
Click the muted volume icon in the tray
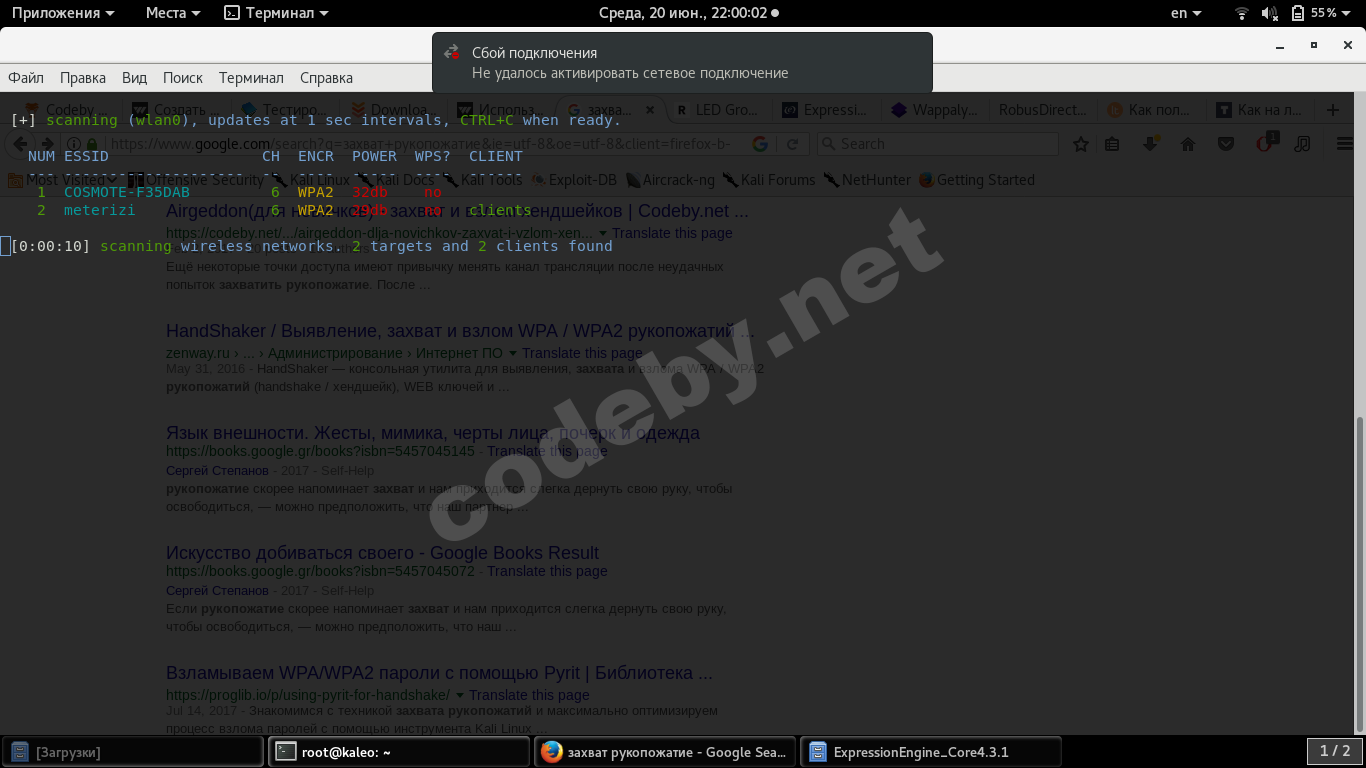pyautogui.click(x=1270, y=13)
